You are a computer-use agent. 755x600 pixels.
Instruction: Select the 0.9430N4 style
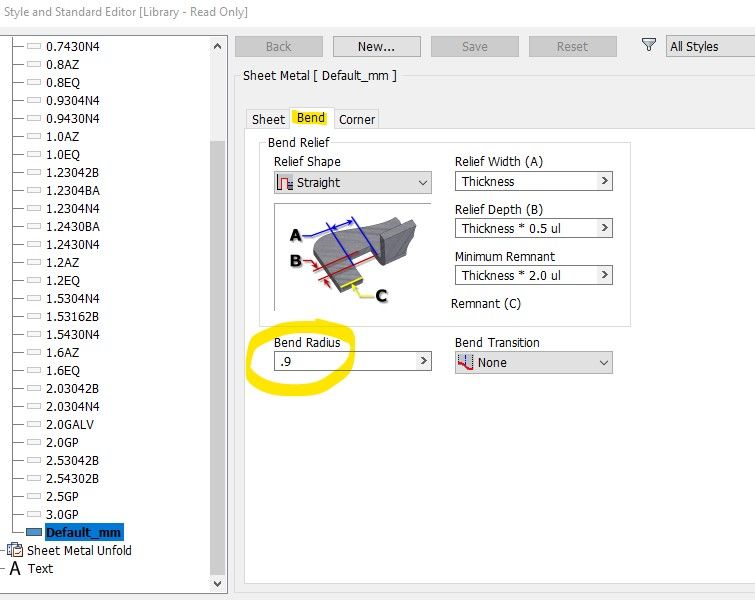73,118
